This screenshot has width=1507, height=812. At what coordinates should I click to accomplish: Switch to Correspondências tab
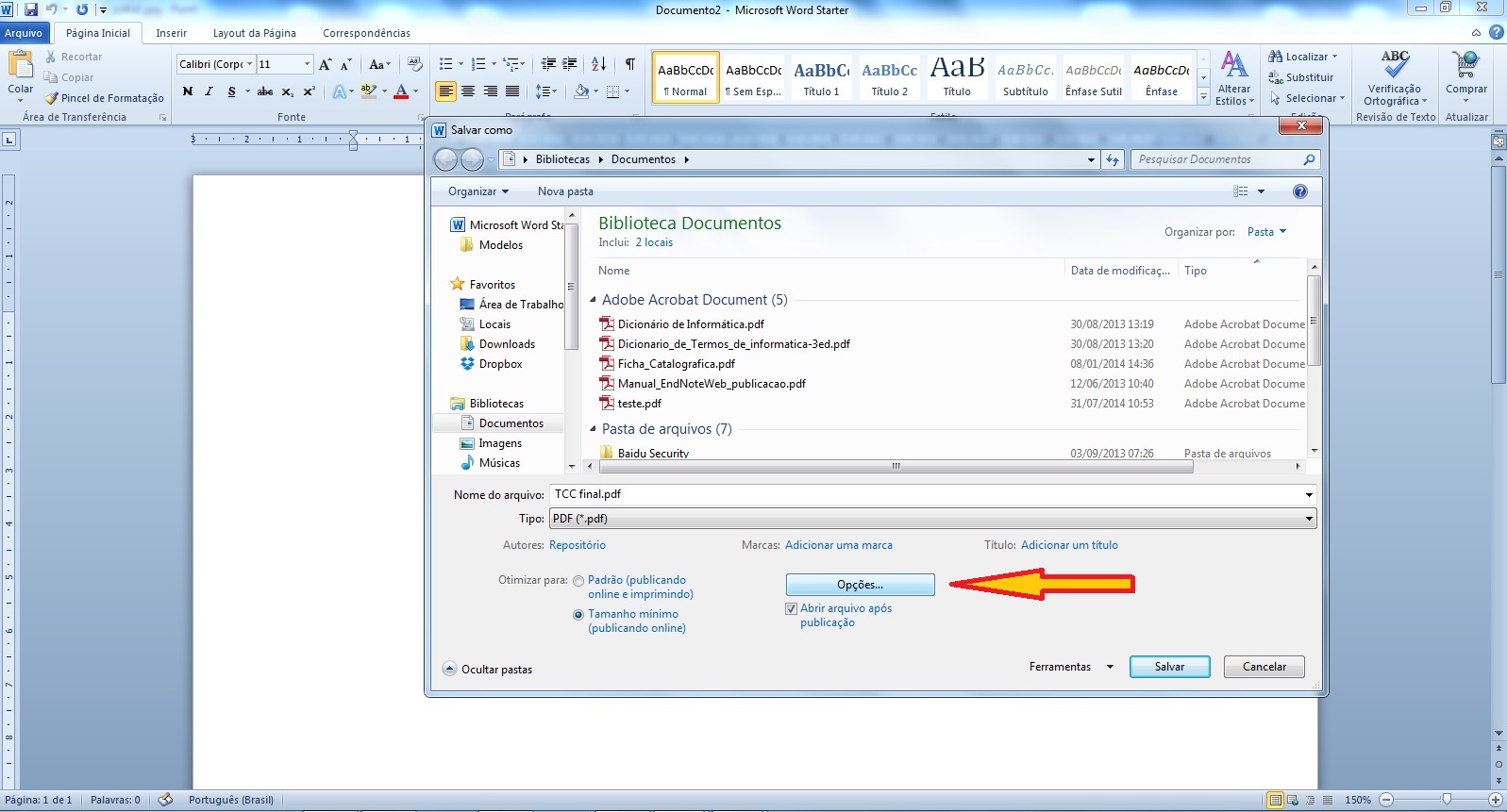tap(366, 33)
